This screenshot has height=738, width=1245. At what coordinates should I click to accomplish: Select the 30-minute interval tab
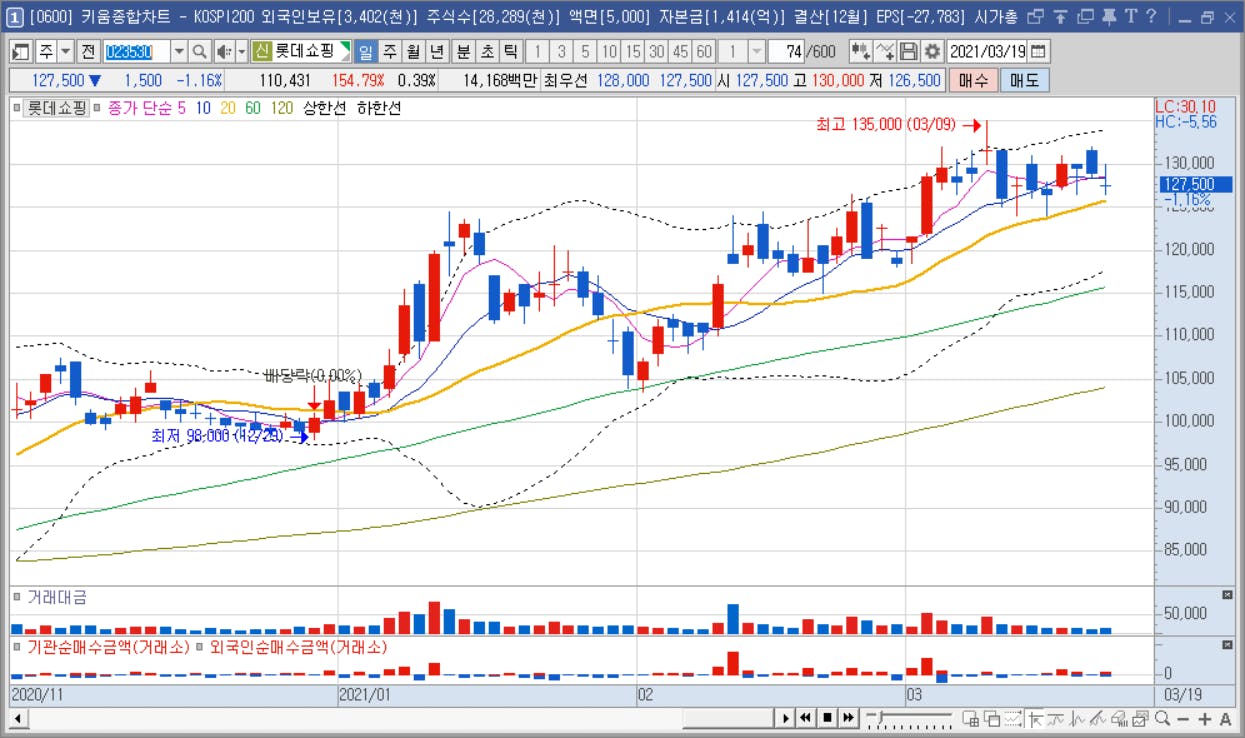coord(656,51)
